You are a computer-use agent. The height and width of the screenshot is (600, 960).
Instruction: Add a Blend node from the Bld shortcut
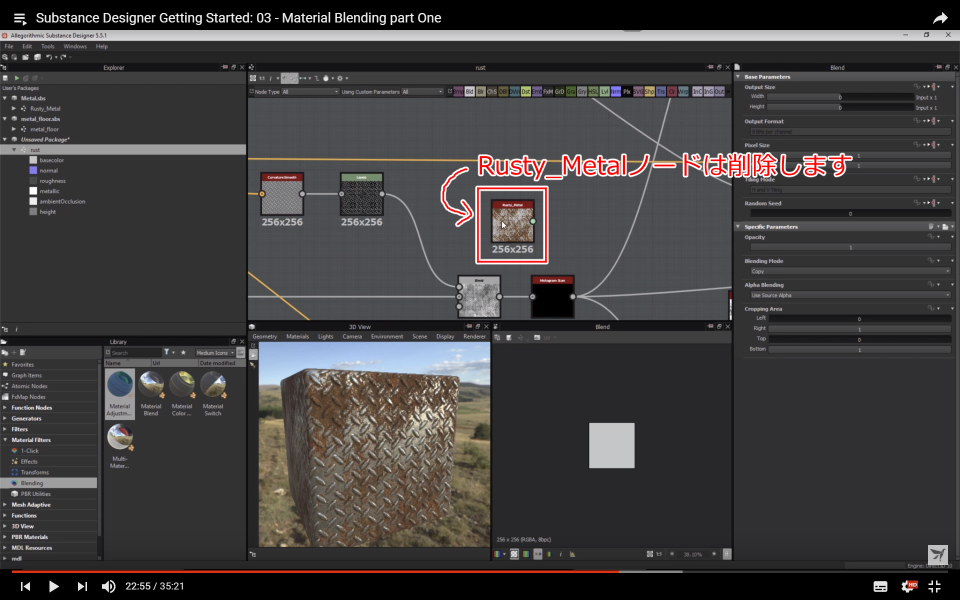click(470, 92)
